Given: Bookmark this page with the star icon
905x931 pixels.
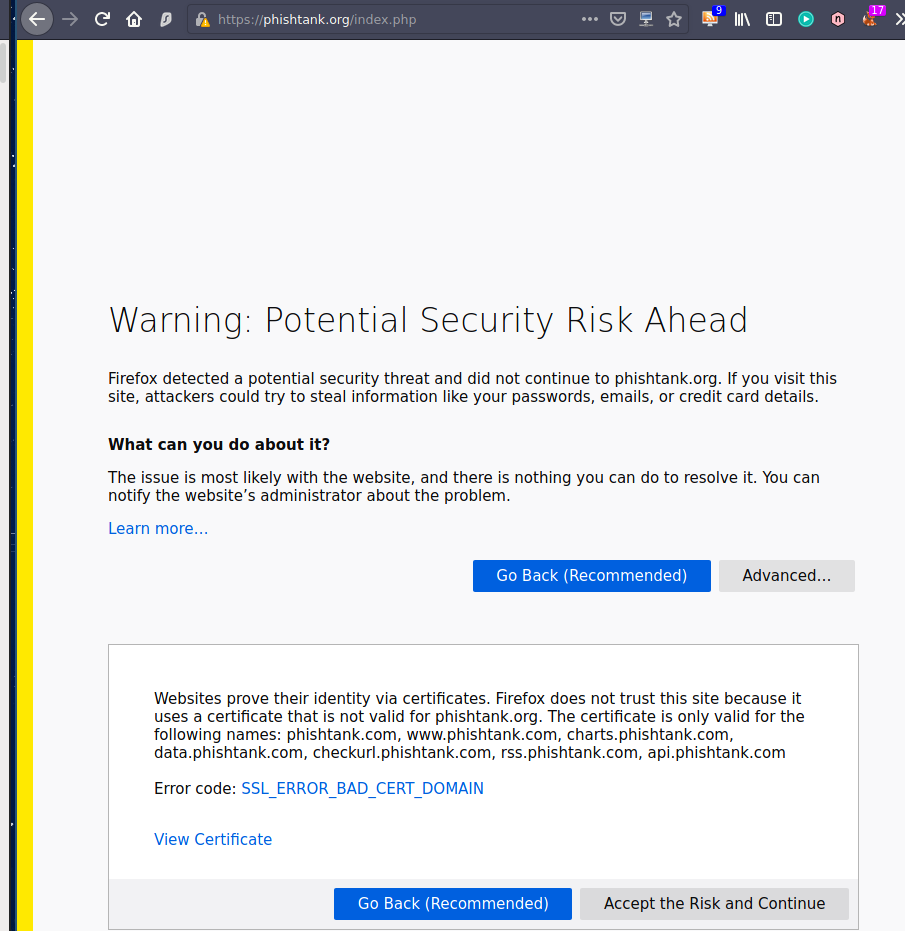Looking at the screenshot, I should point(674,20).
